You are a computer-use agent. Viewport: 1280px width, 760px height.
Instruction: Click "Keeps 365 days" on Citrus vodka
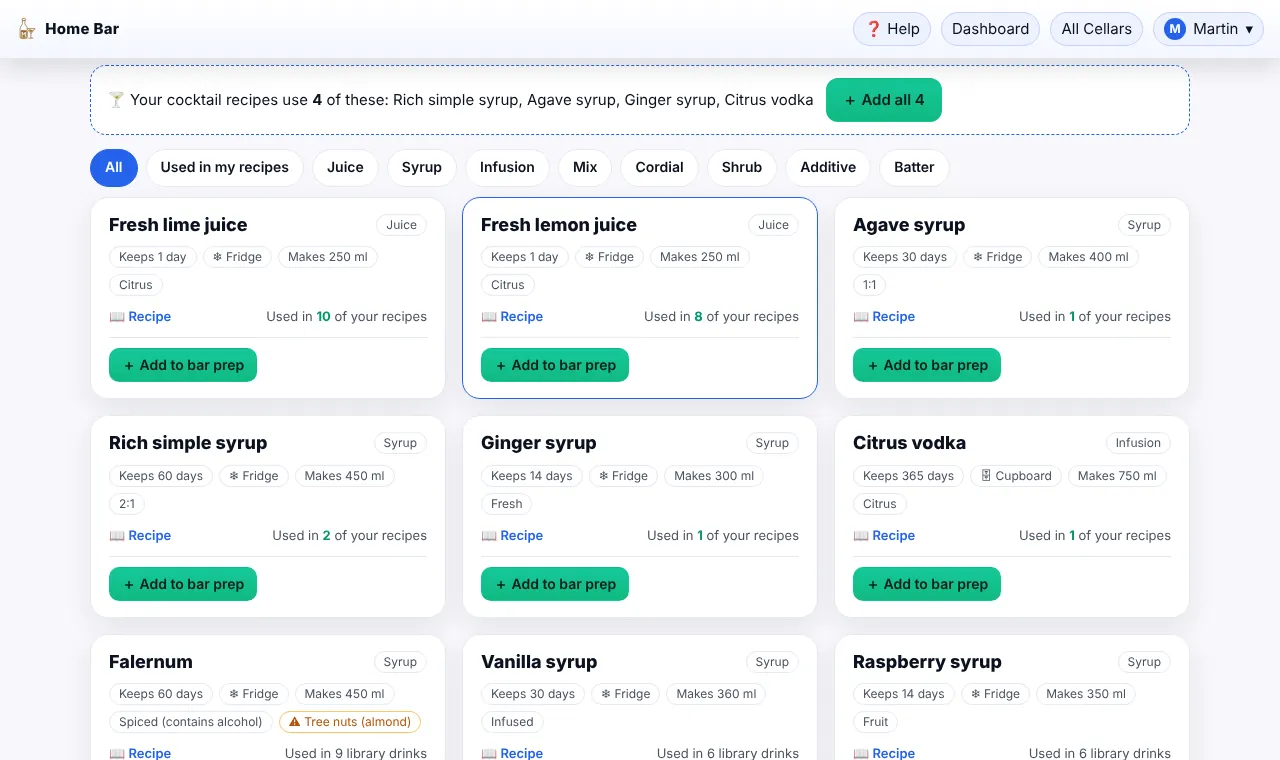coord(908,476)
